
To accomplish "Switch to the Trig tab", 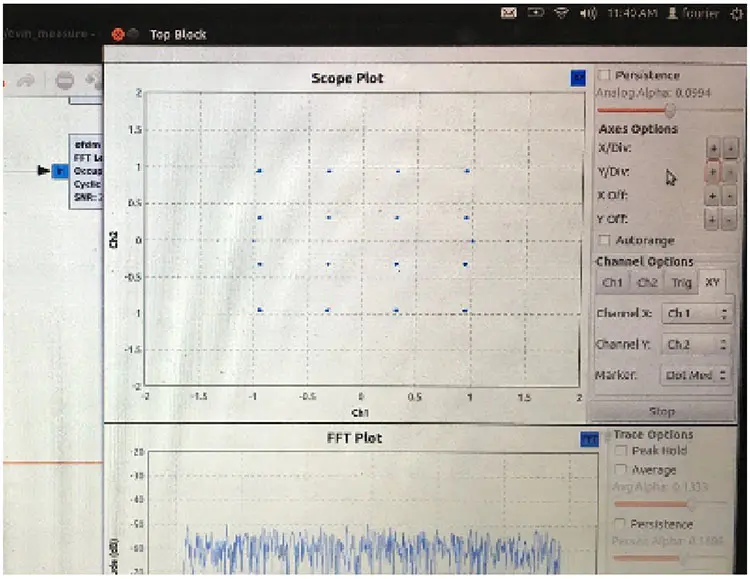I will pyautogui.click(x=681, y=283).
